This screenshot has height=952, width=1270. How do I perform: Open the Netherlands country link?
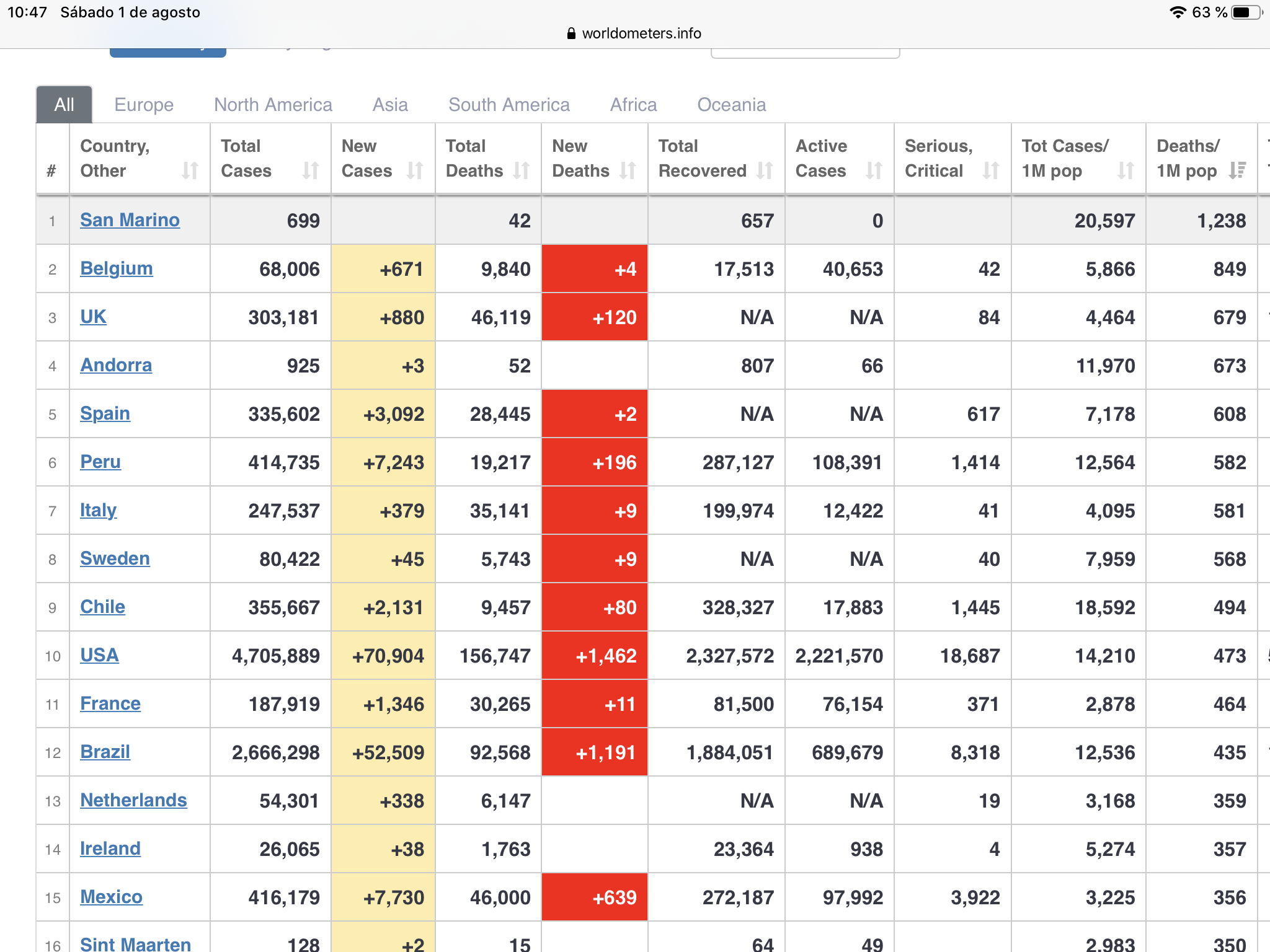133,800
